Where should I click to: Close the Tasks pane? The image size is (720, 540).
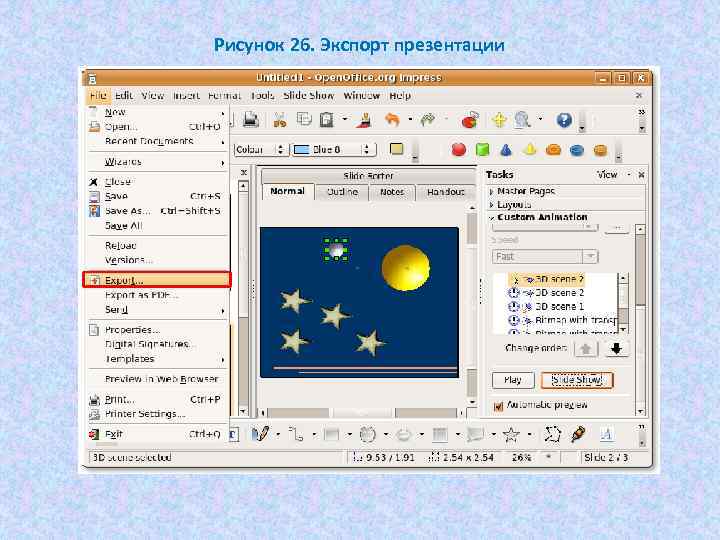coord(641,174)
